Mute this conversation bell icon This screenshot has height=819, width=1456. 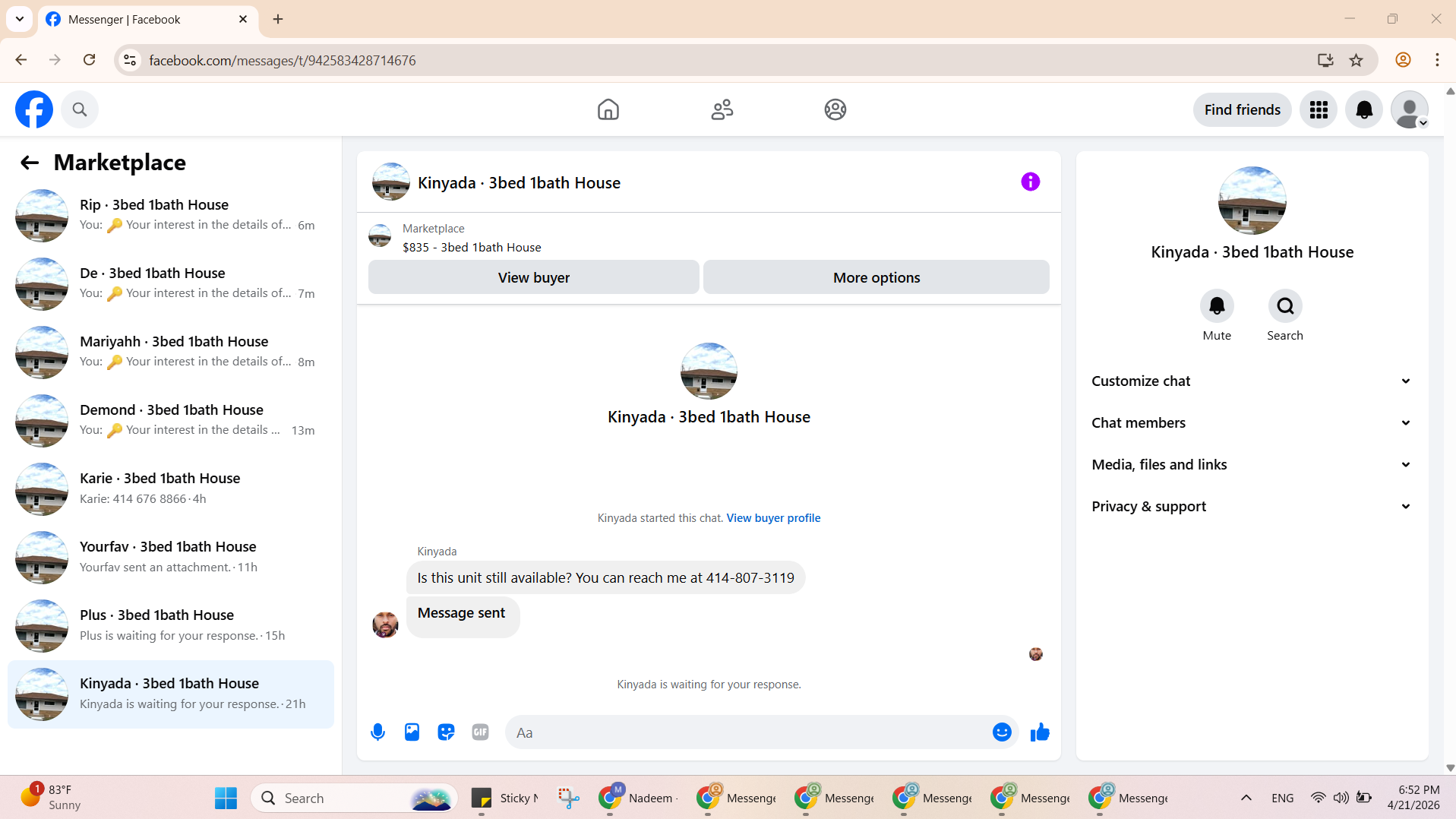tap(1217, 306)
